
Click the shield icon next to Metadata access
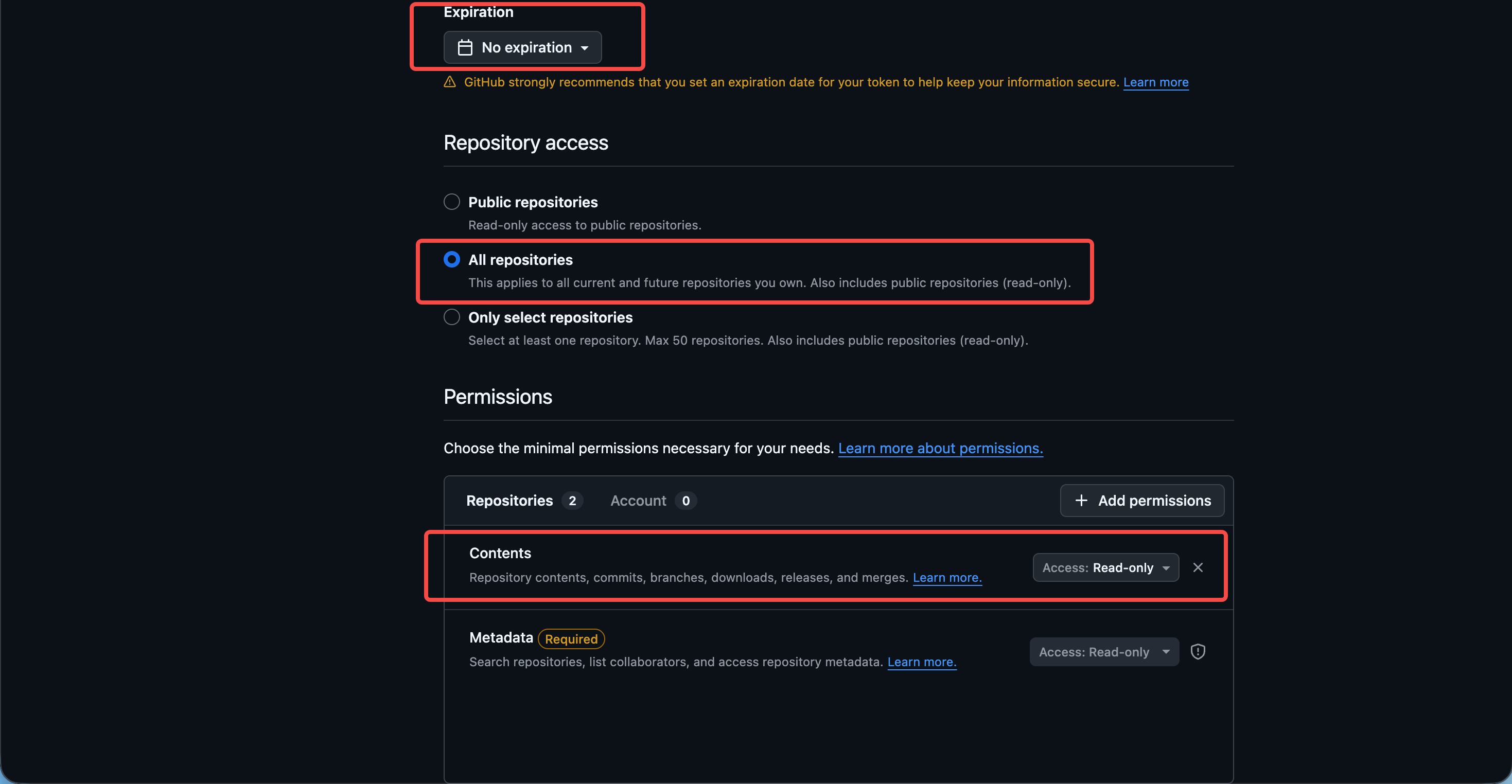[x=1198, y=652]
